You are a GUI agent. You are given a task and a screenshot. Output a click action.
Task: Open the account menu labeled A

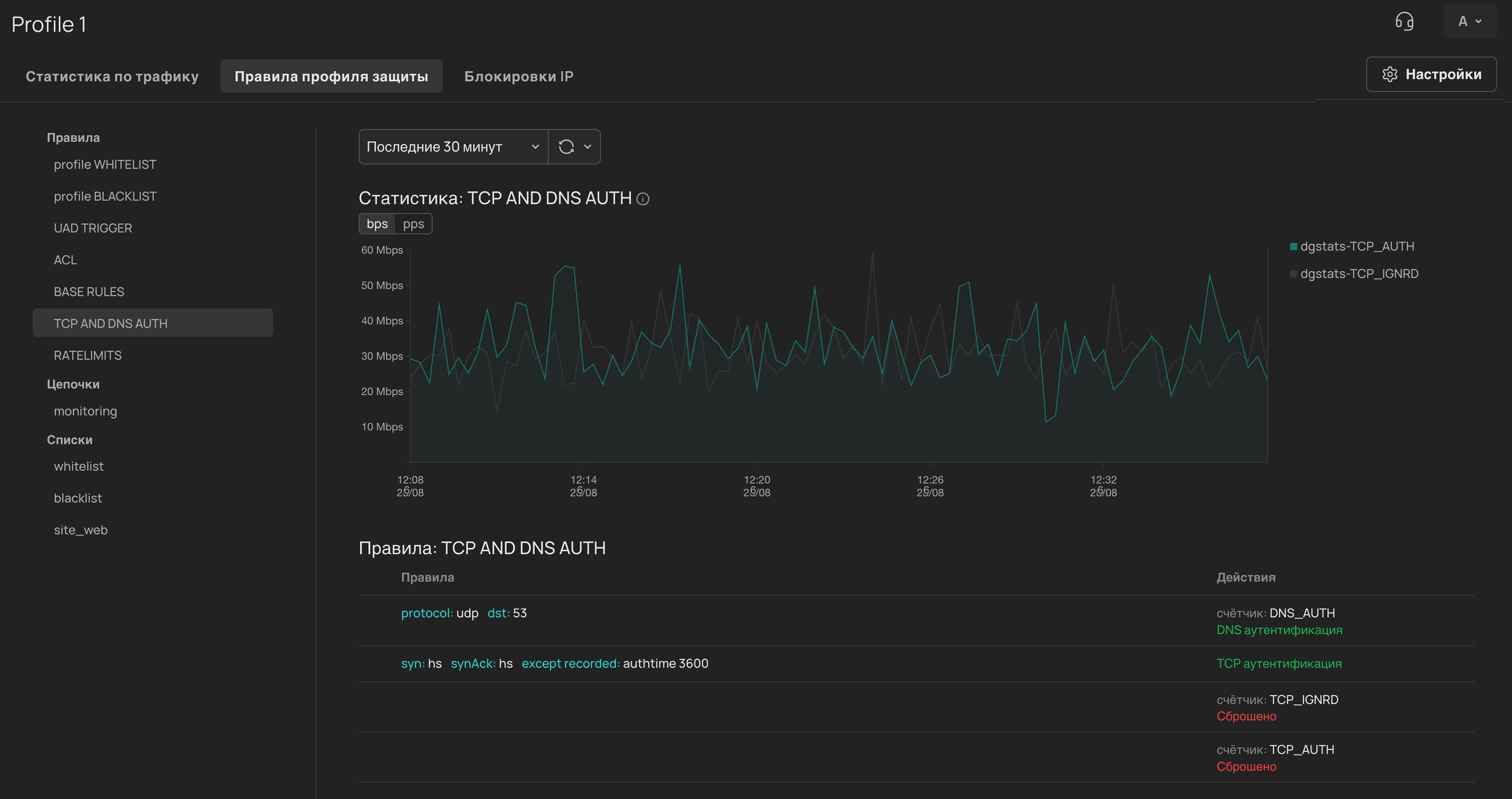(1469, 22)
